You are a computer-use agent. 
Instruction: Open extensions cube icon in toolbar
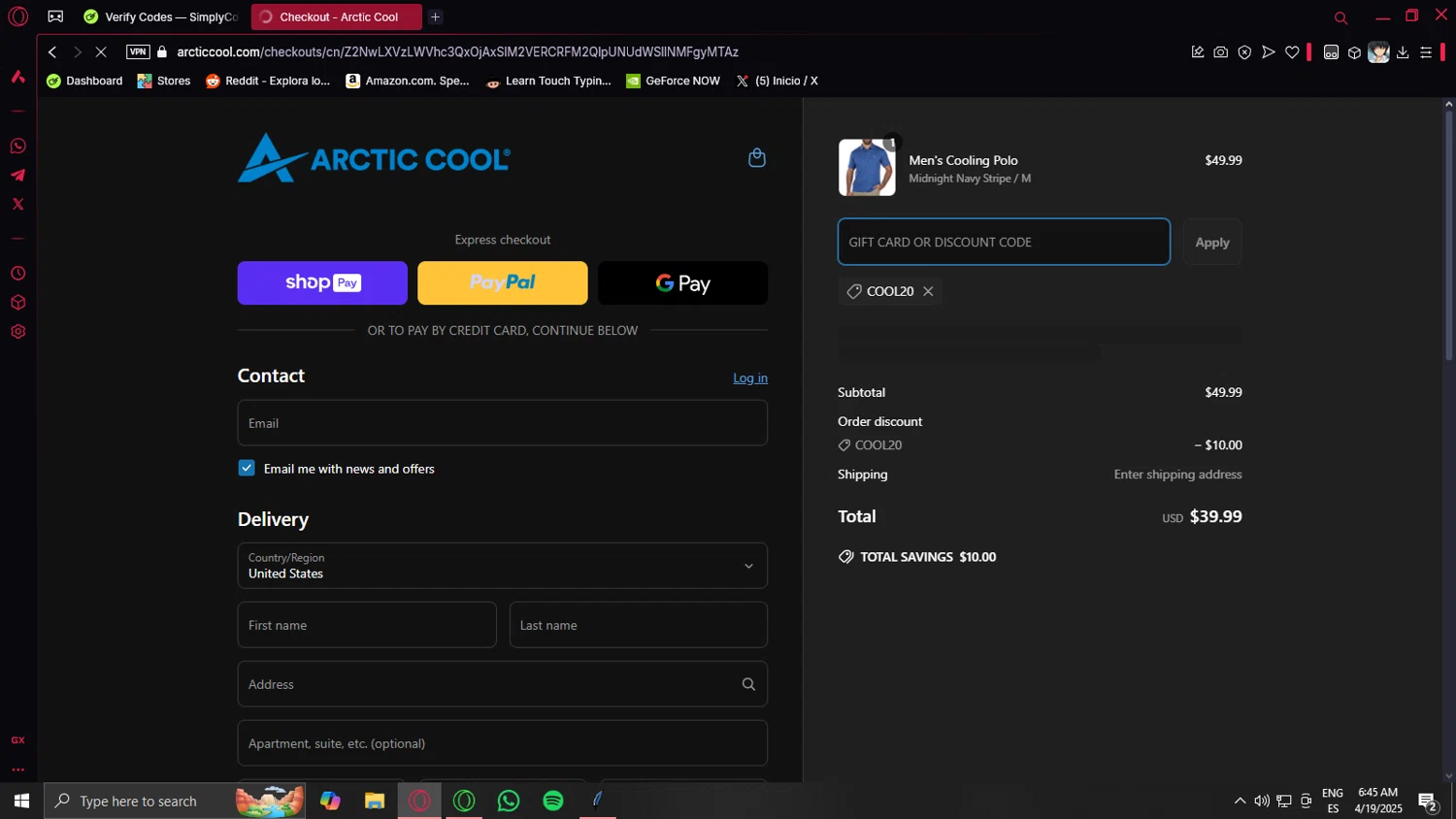click(x=1354, y=52)
